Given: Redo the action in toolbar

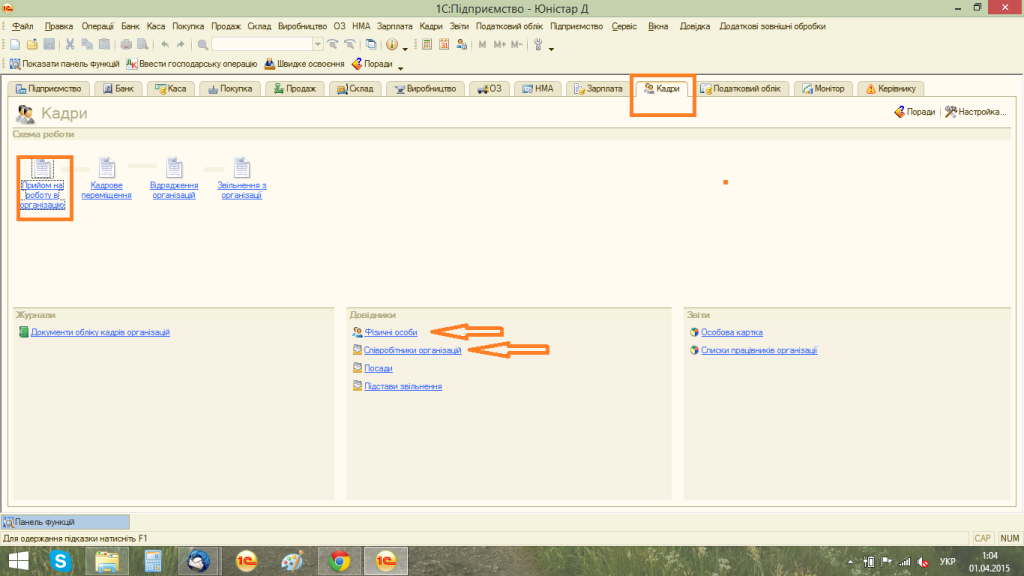Looking at the screenshot, I should pos(181,44).
